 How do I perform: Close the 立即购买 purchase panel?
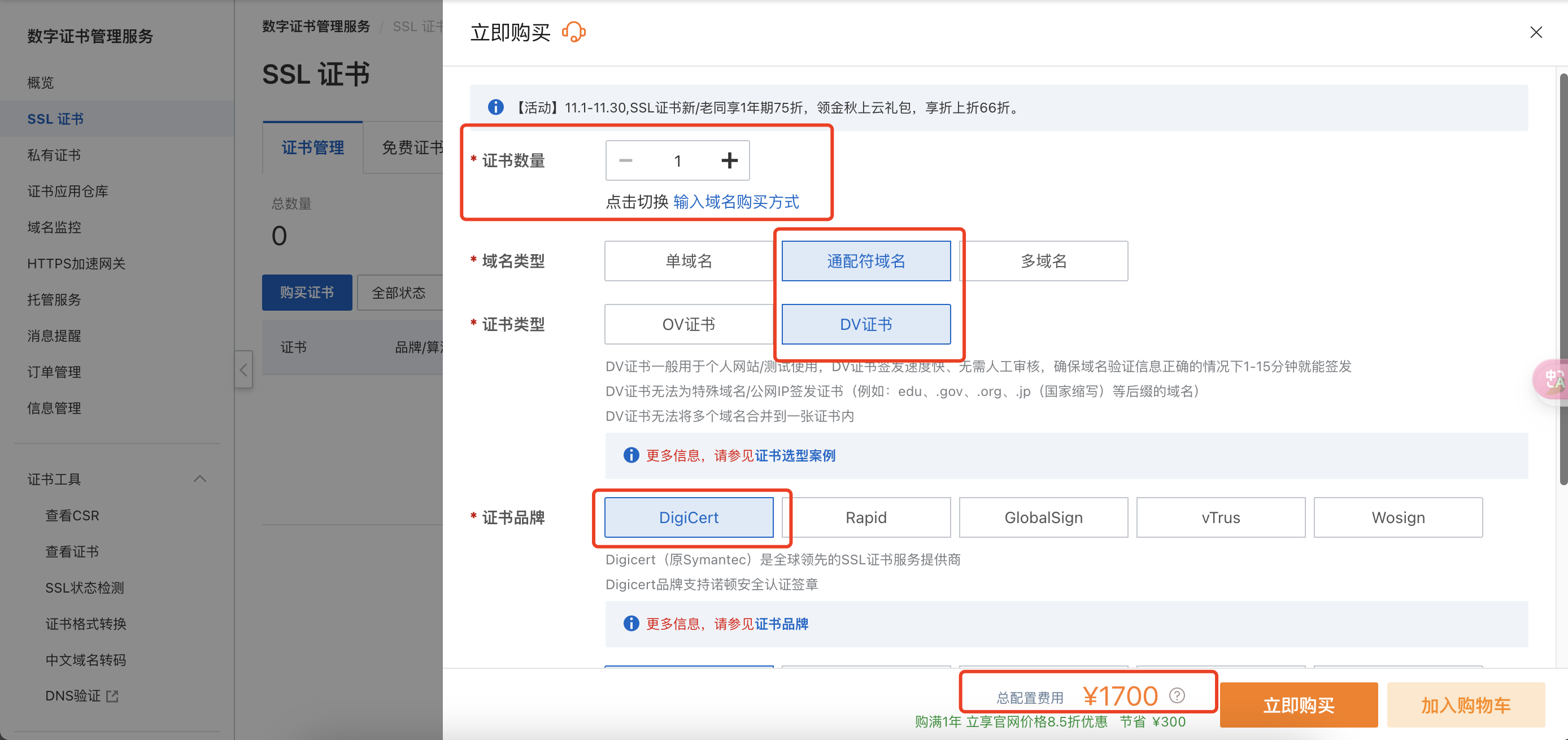tap(1536, 32)
